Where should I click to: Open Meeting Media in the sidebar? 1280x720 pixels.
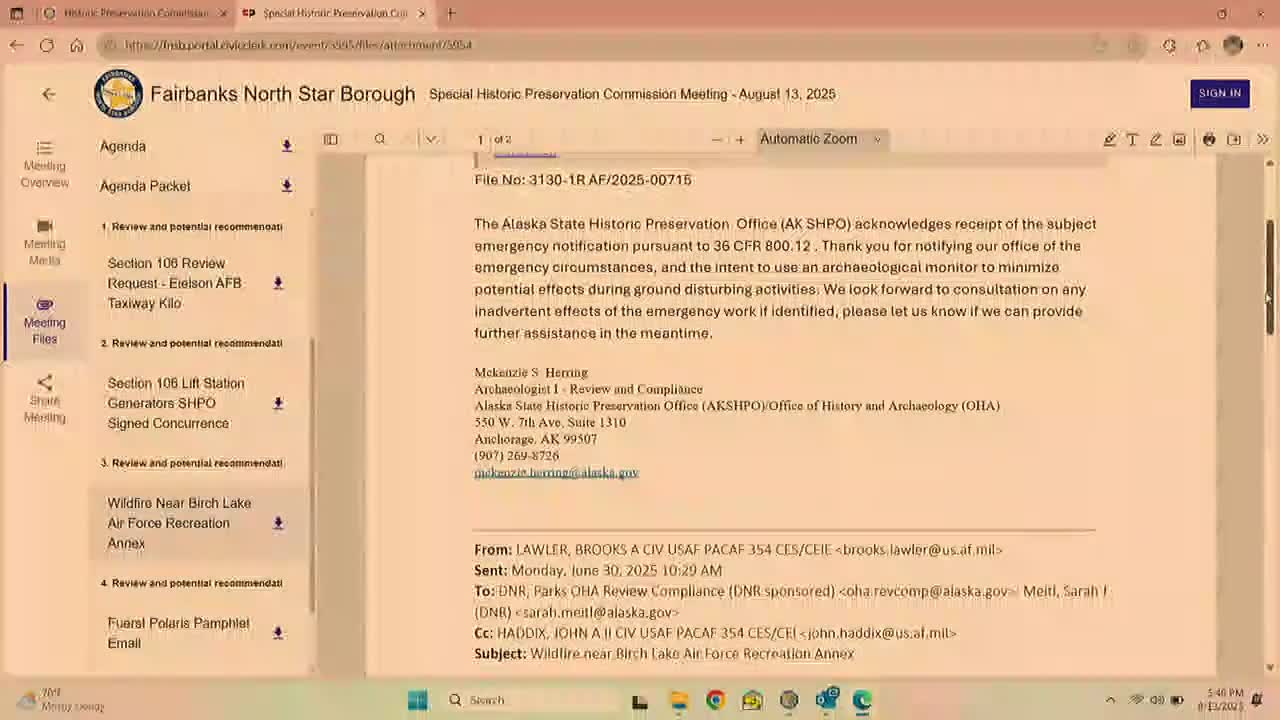[x=44, y=243]
